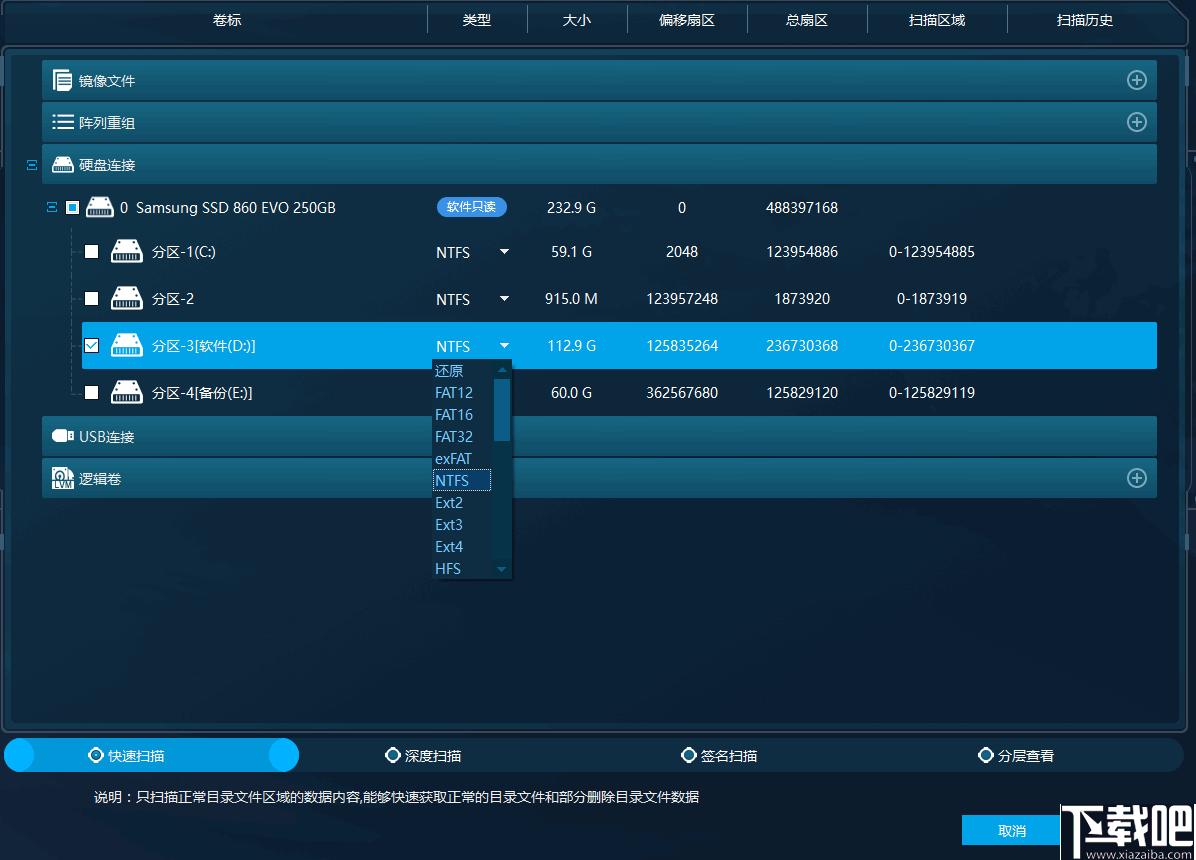Screen dimensions: 1196x860
Task: Click the scan range 0-236730367
Action: pos(931,346)
